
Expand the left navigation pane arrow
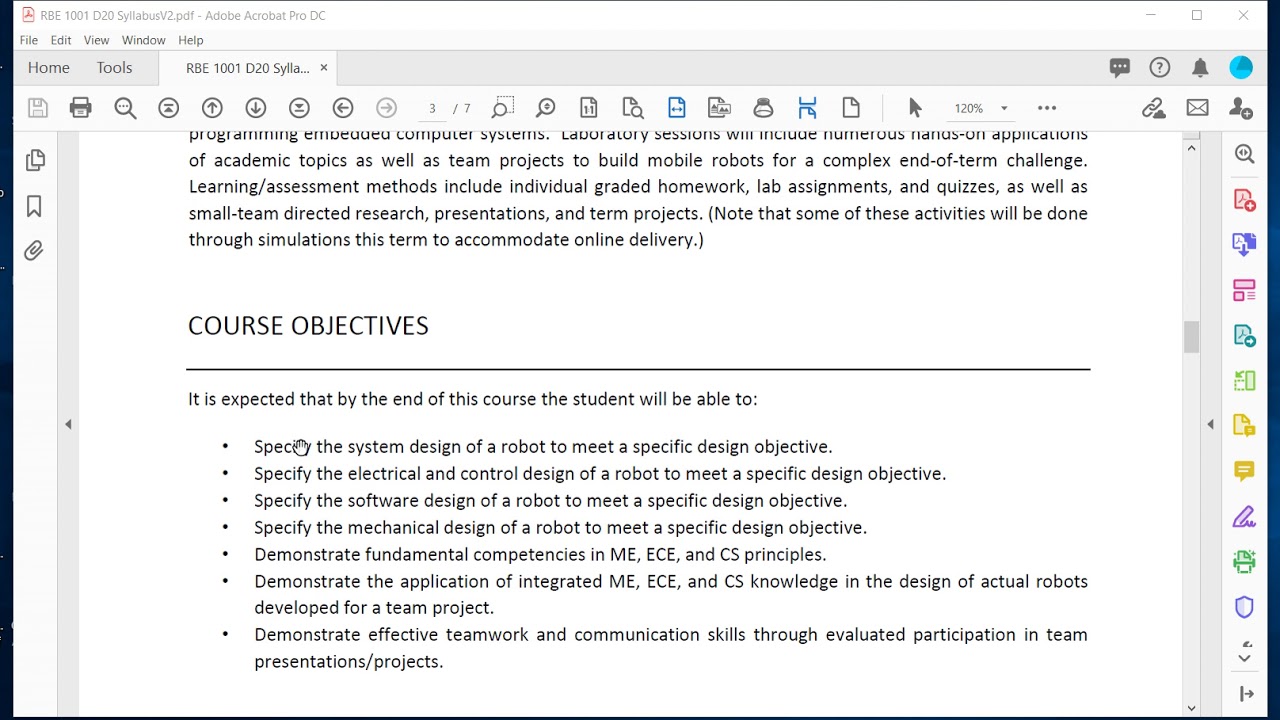[68, 425]
